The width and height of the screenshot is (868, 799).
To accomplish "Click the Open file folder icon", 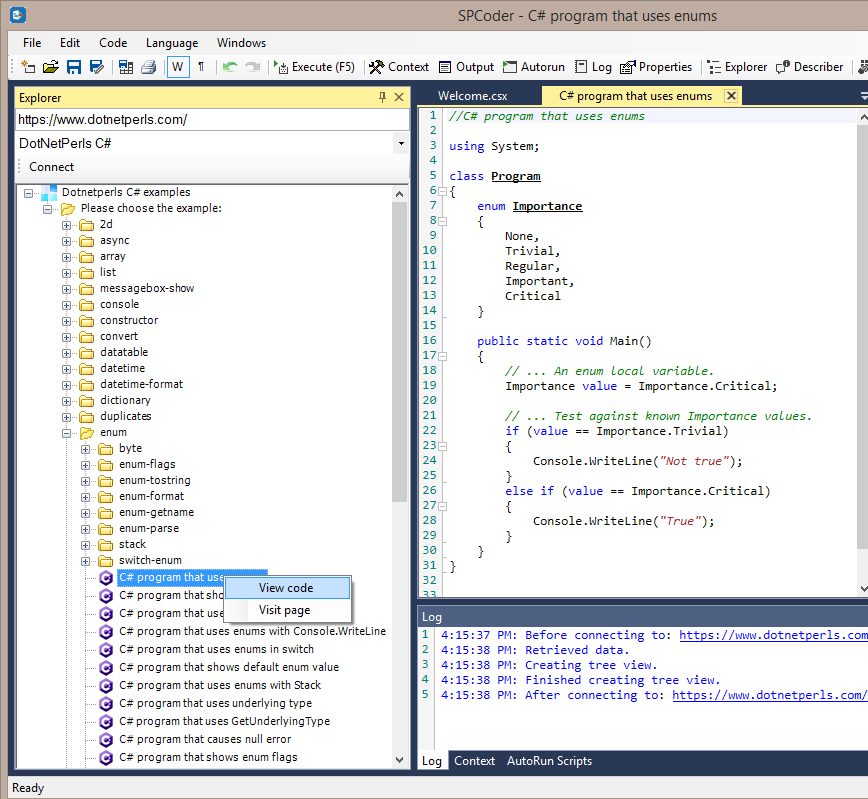I will (x=50, y=67).
